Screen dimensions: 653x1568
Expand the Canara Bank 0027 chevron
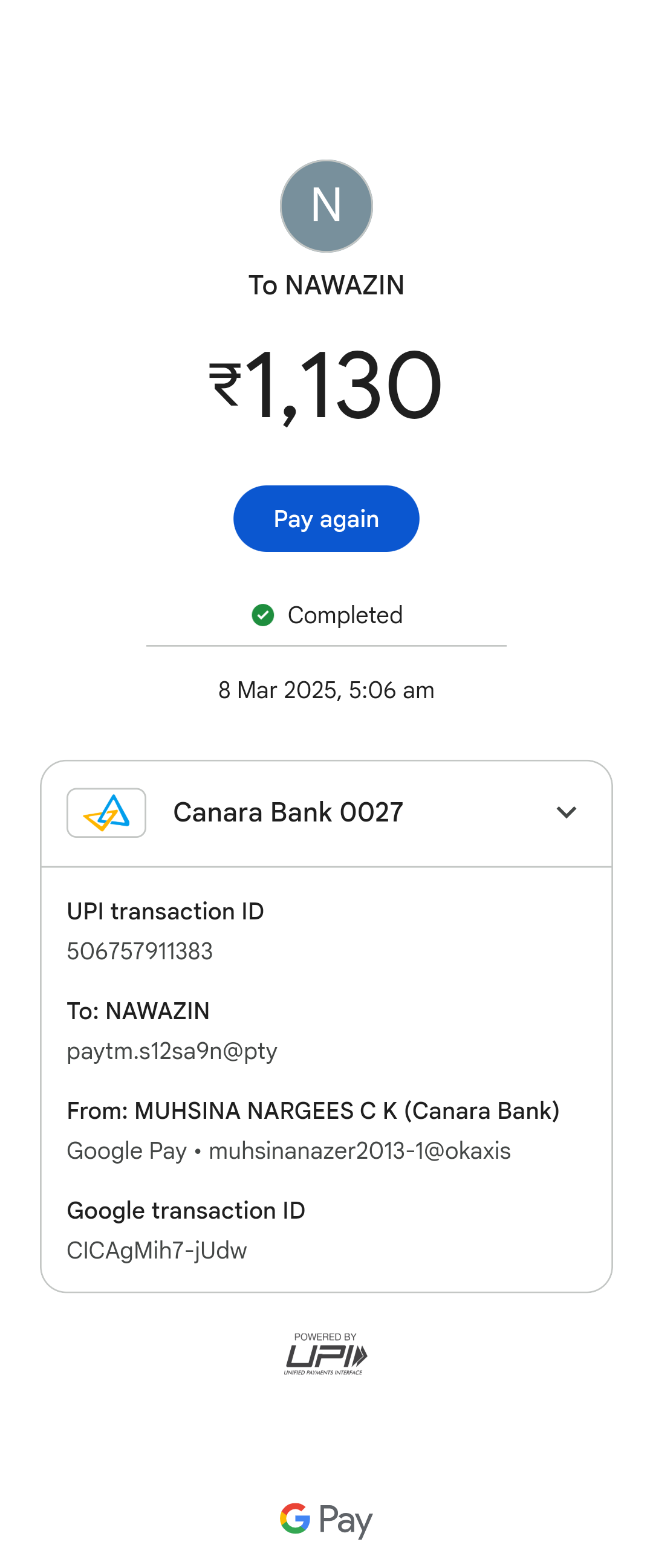tap(566, 812)
